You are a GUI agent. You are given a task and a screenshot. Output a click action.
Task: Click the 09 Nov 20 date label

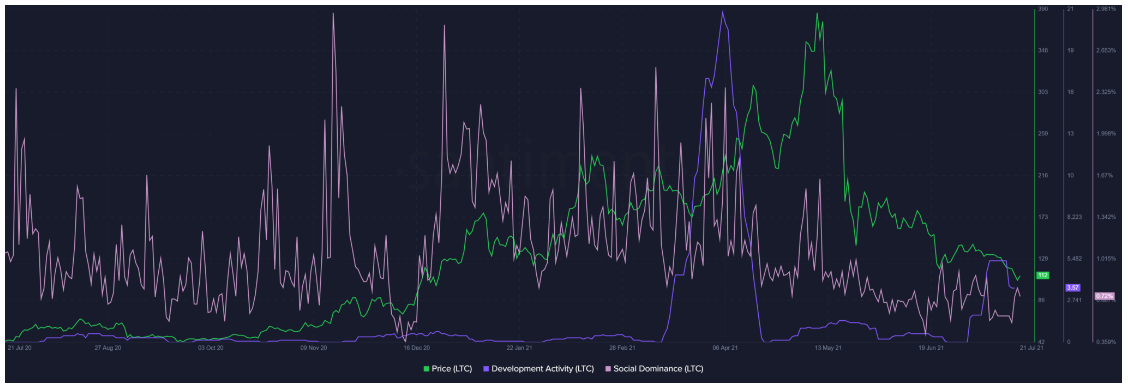(x=314, y=347)
